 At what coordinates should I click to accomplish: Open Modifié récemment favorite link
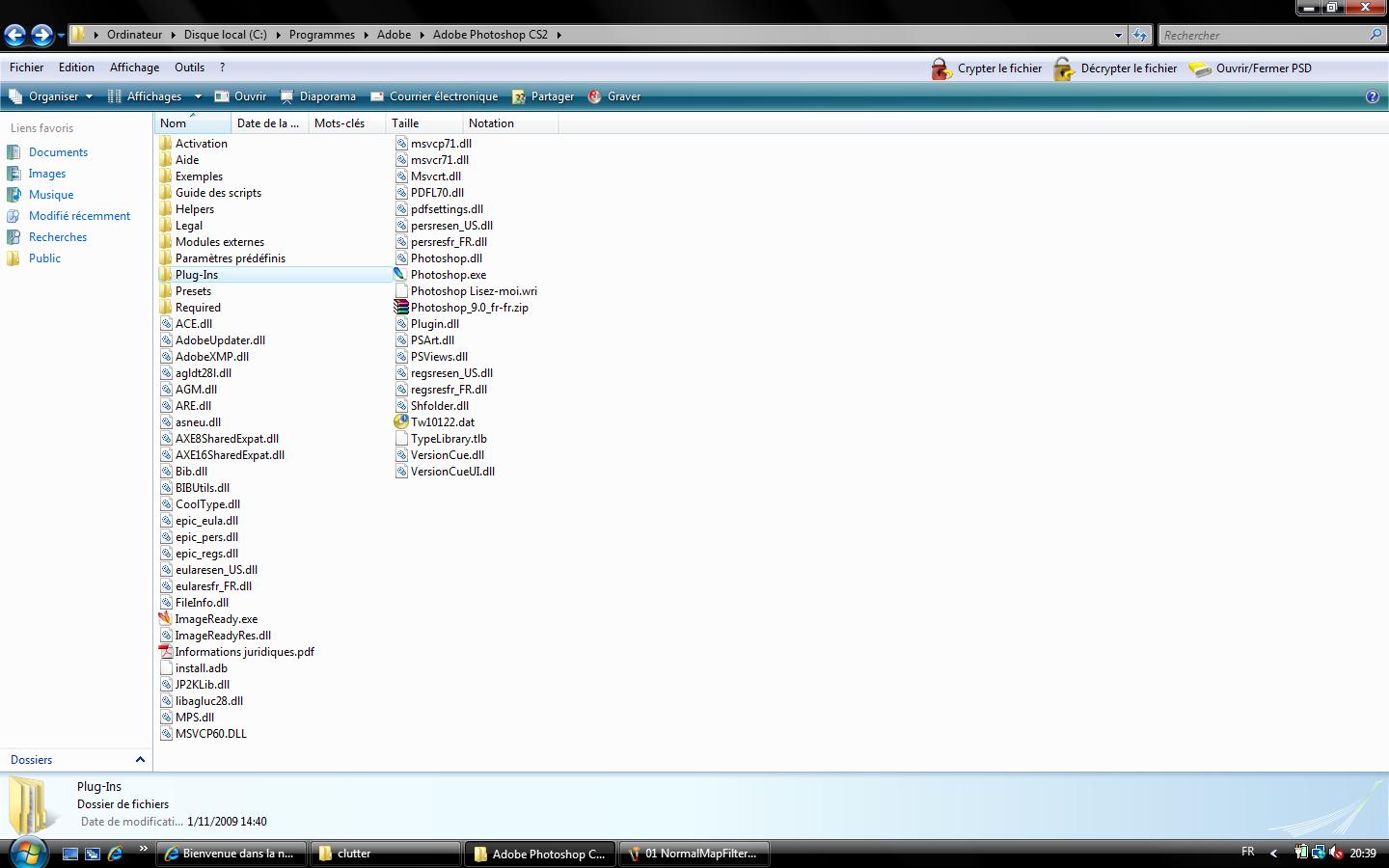pyautogui.click(x=79, y=216)
